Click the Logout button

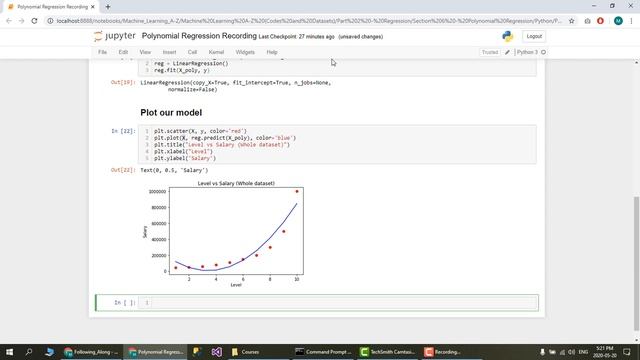pos(534,36)
